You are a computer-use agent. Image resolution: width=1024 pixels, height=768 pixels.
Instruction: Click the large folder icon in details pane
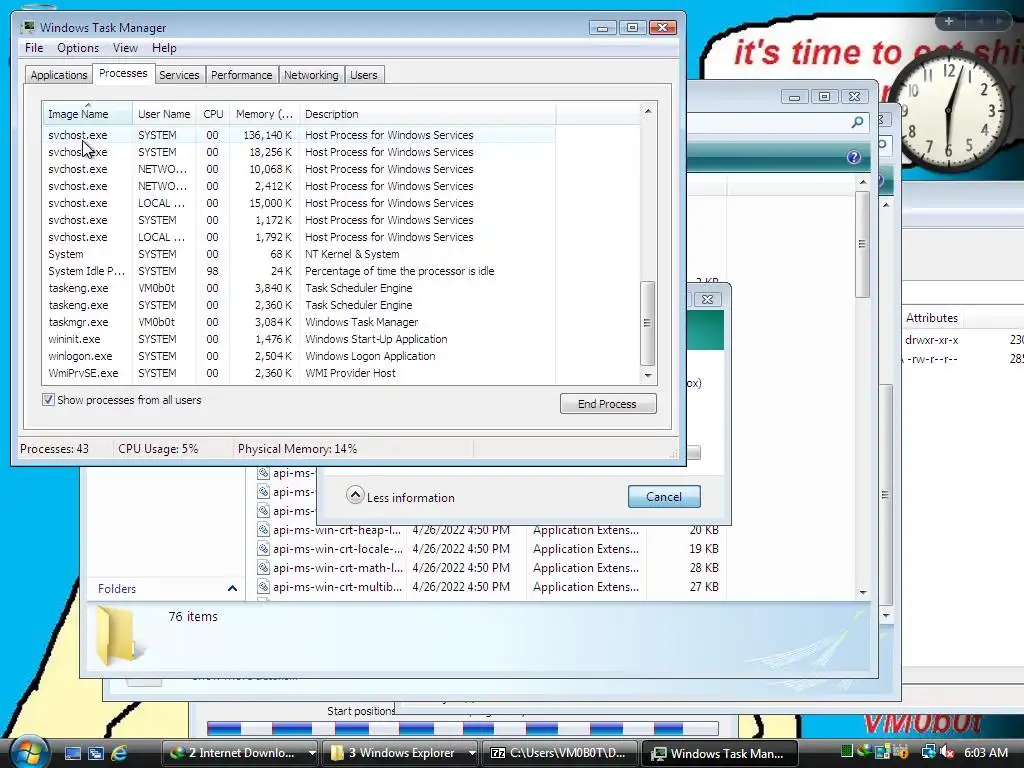120,634
